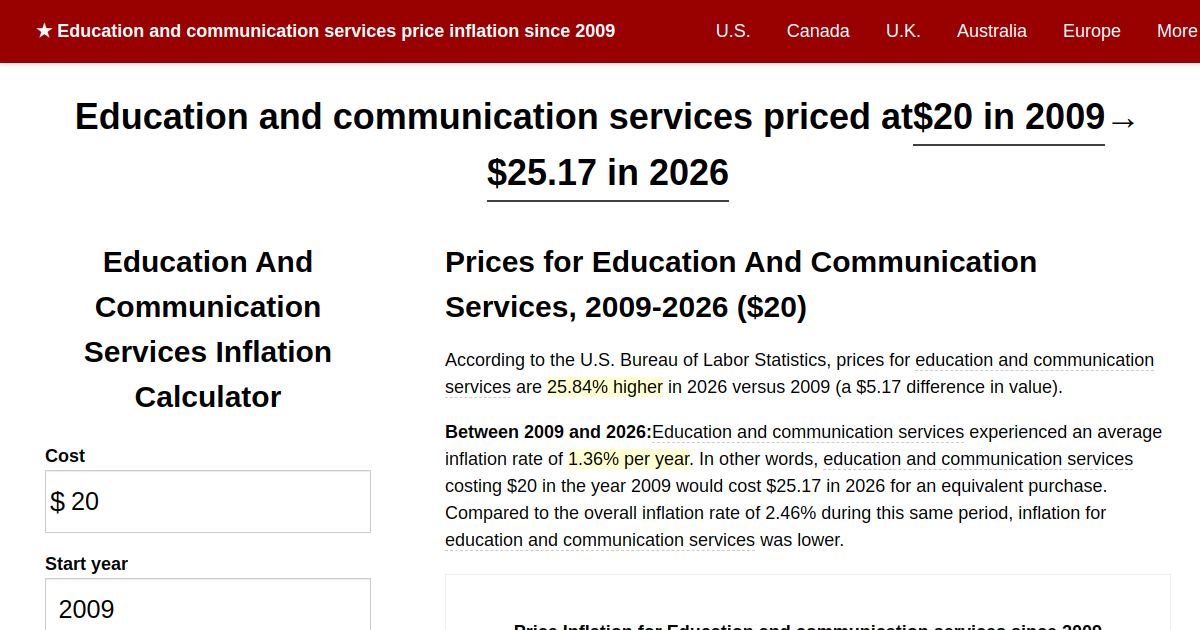Click the "Prices for Education And Communication Services" heading
This screenshot has width=1200, height=630.
[x=740, y=284]
